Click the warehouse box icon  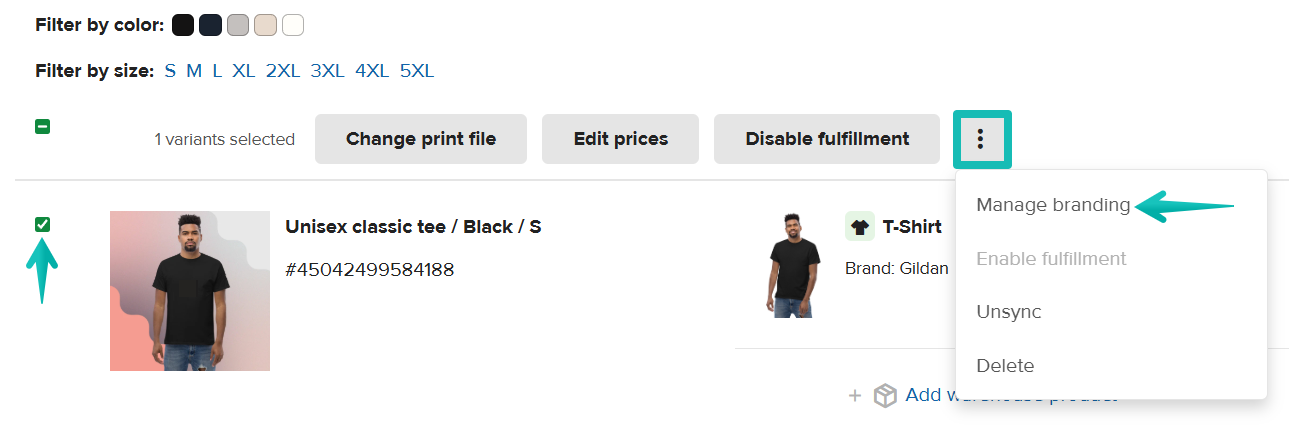click(885, 396)
